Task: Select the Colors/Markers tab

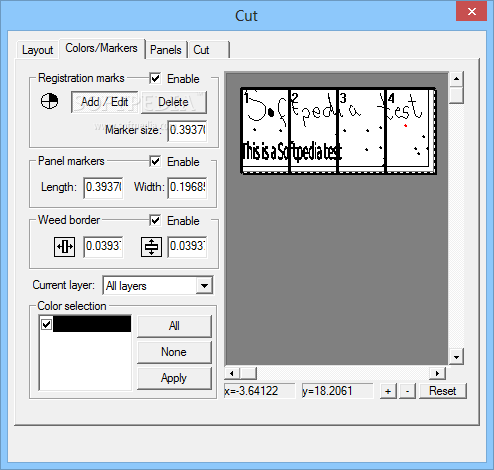Action: point(101,48)
